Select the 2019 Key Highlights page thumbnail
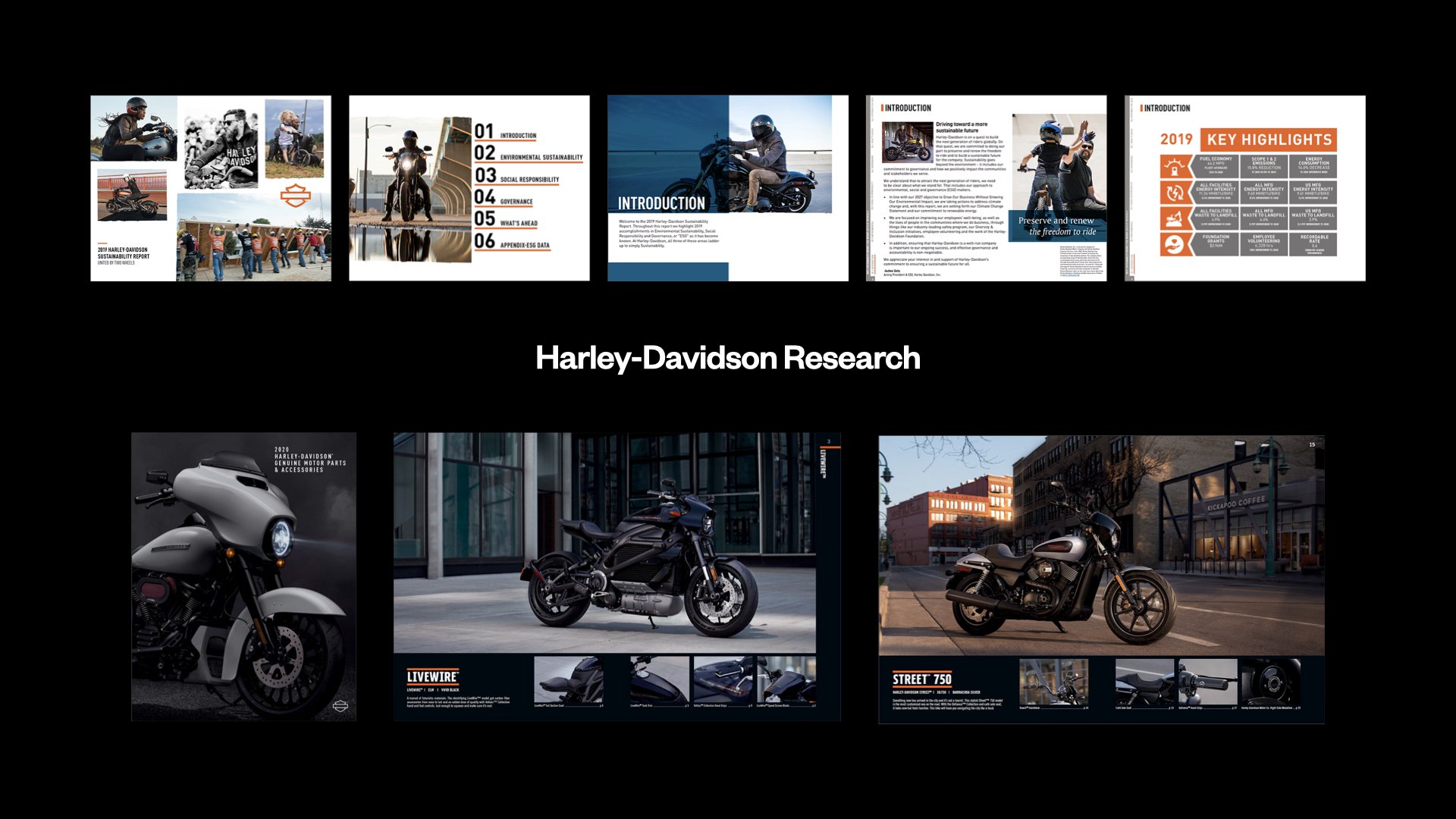 pos(1245,188)
